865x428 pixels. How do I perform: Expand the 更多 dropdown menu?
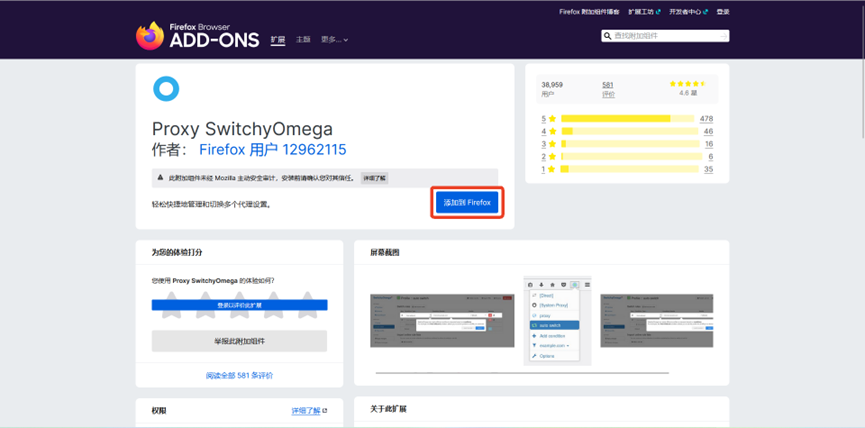334,40
